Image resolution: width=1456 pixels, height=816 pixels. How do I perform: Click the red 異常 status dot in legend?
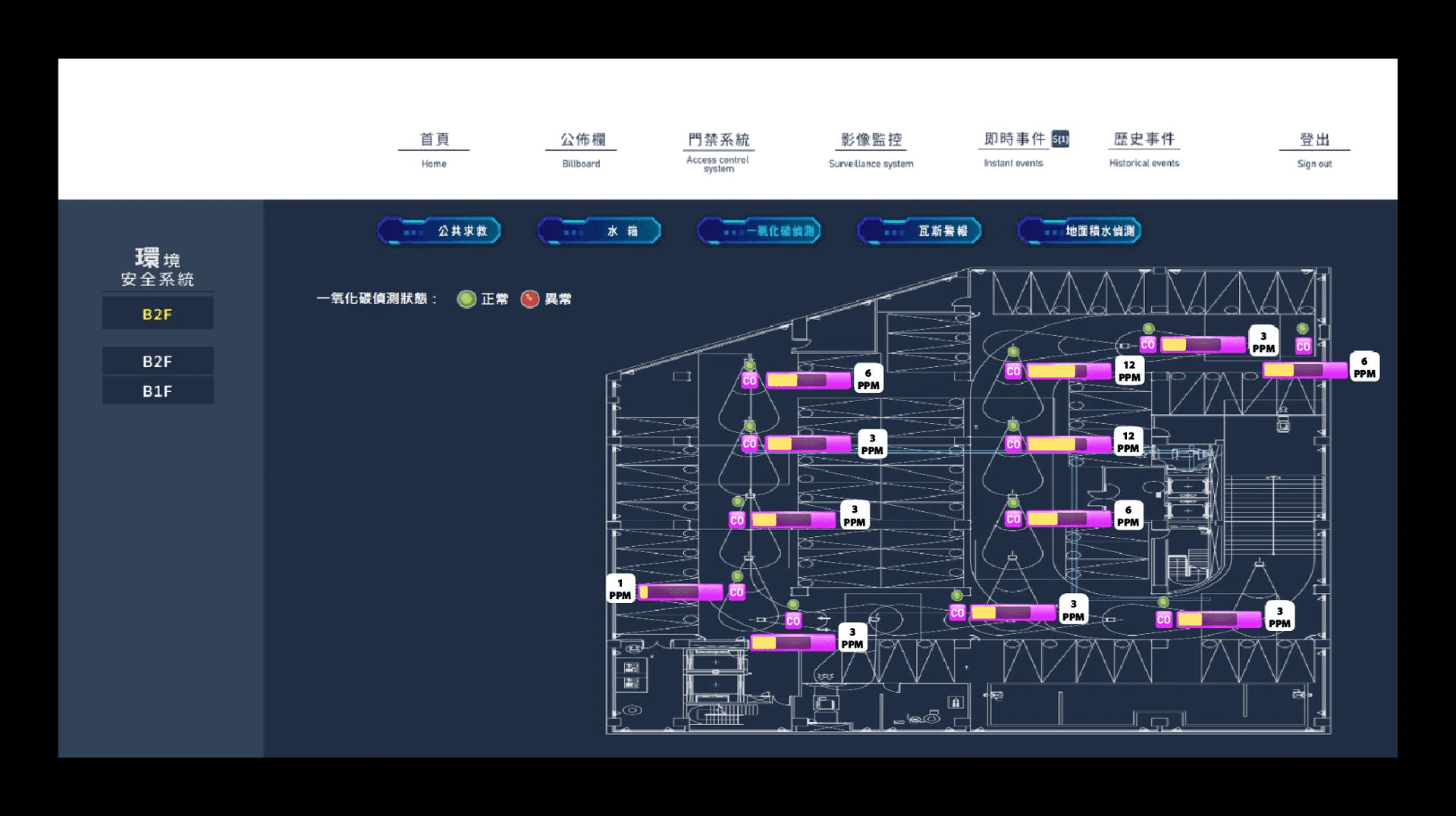tap(530, 299)
